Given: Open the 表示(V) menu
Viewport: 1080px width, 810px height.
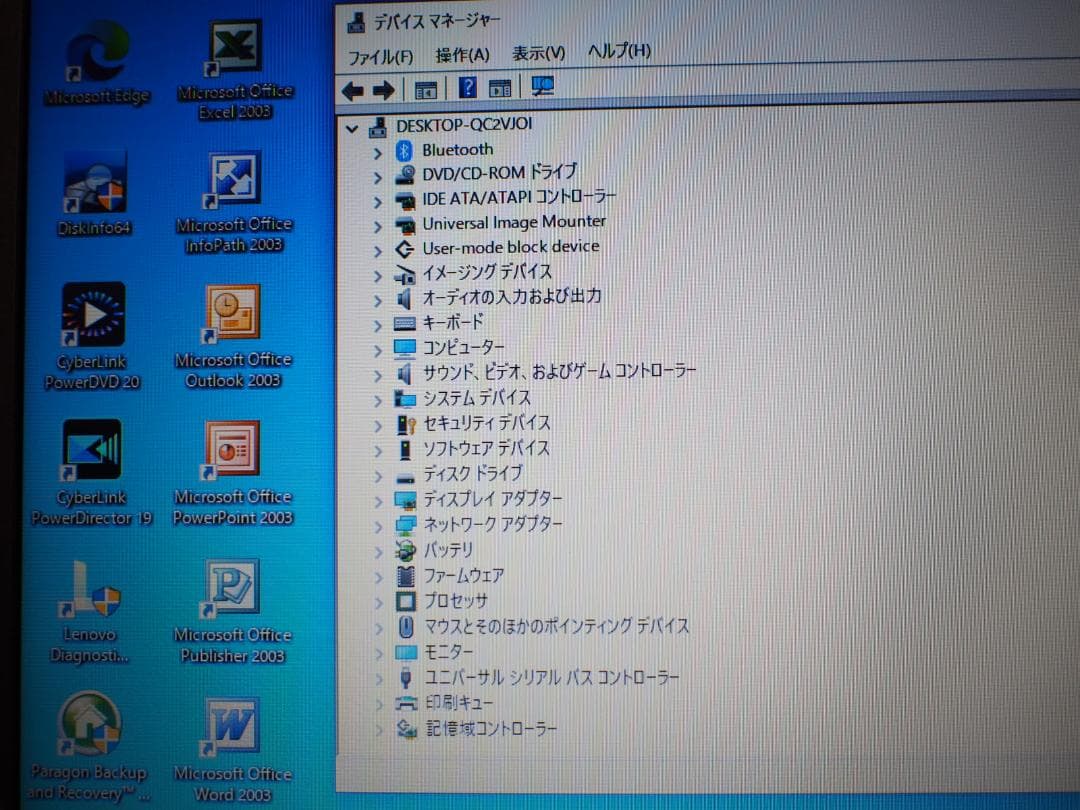Looking at the screenshot, I should point(538,53).
